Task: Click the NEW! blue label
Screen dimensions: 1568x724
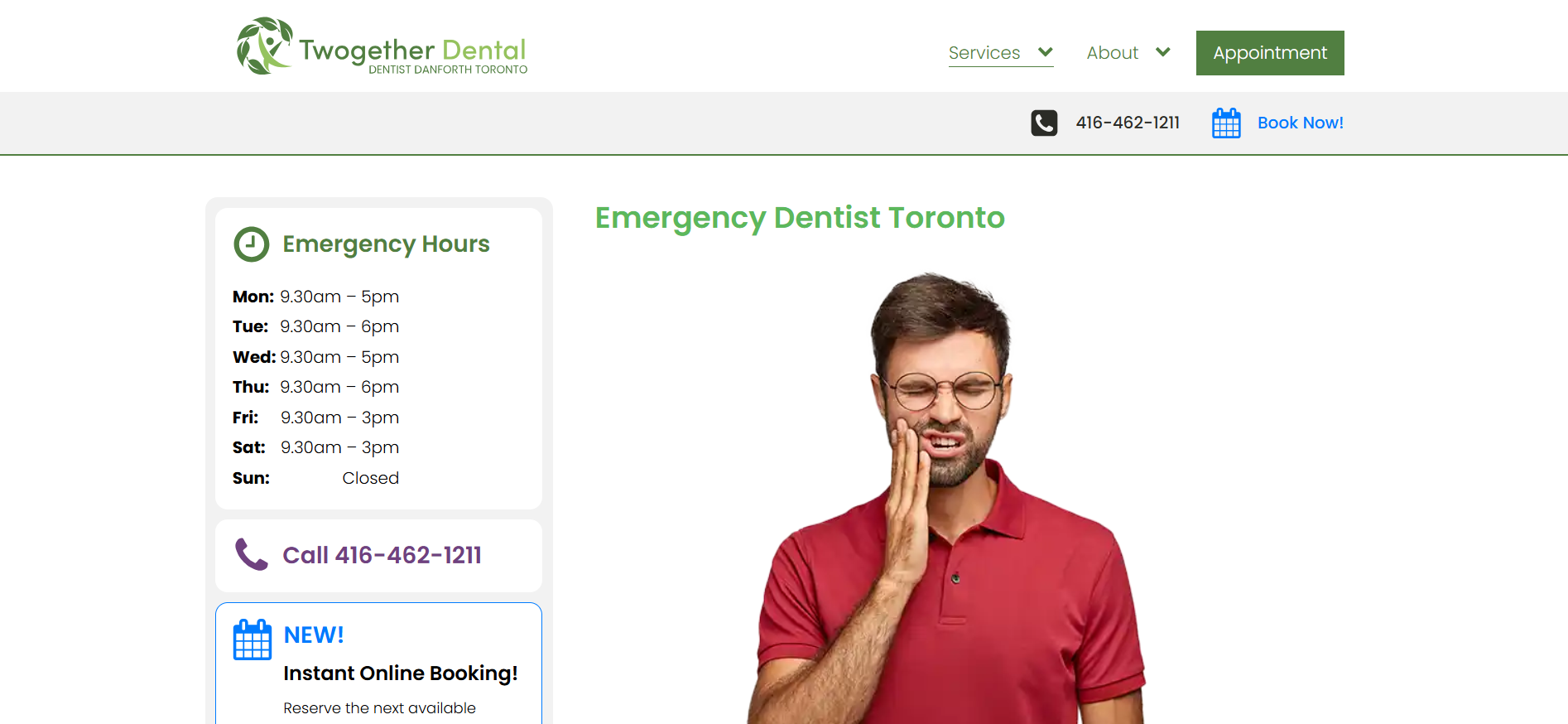Action: (314, 635)
